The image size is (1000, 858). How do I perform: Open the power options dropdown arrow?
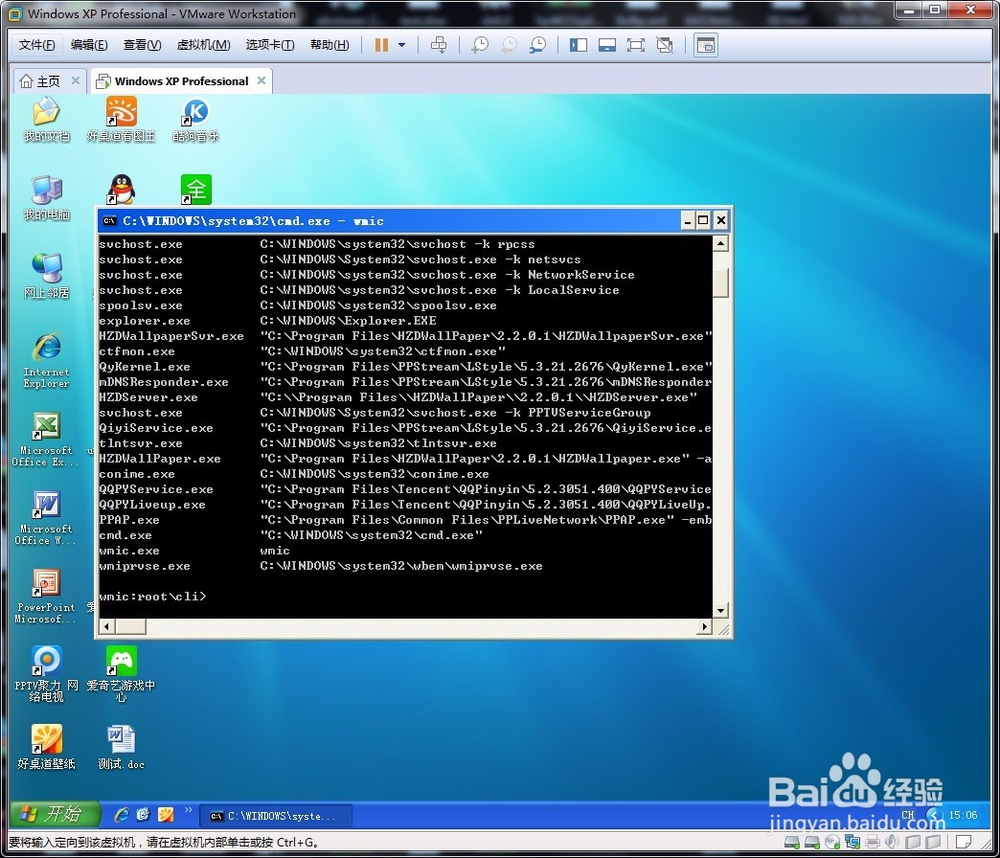click(x=402, y=45)
